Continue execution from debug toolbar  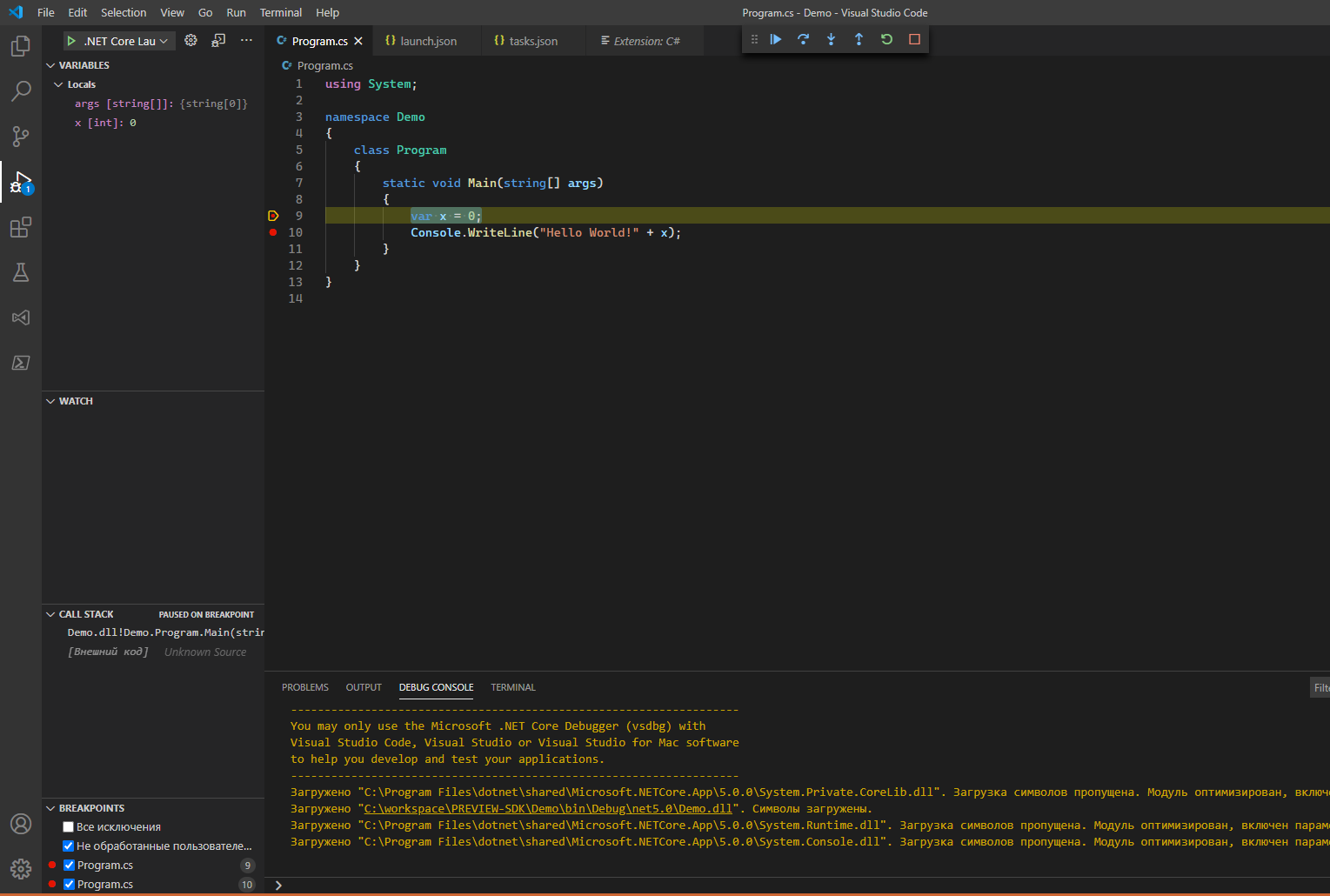click(x=775, y=39)
